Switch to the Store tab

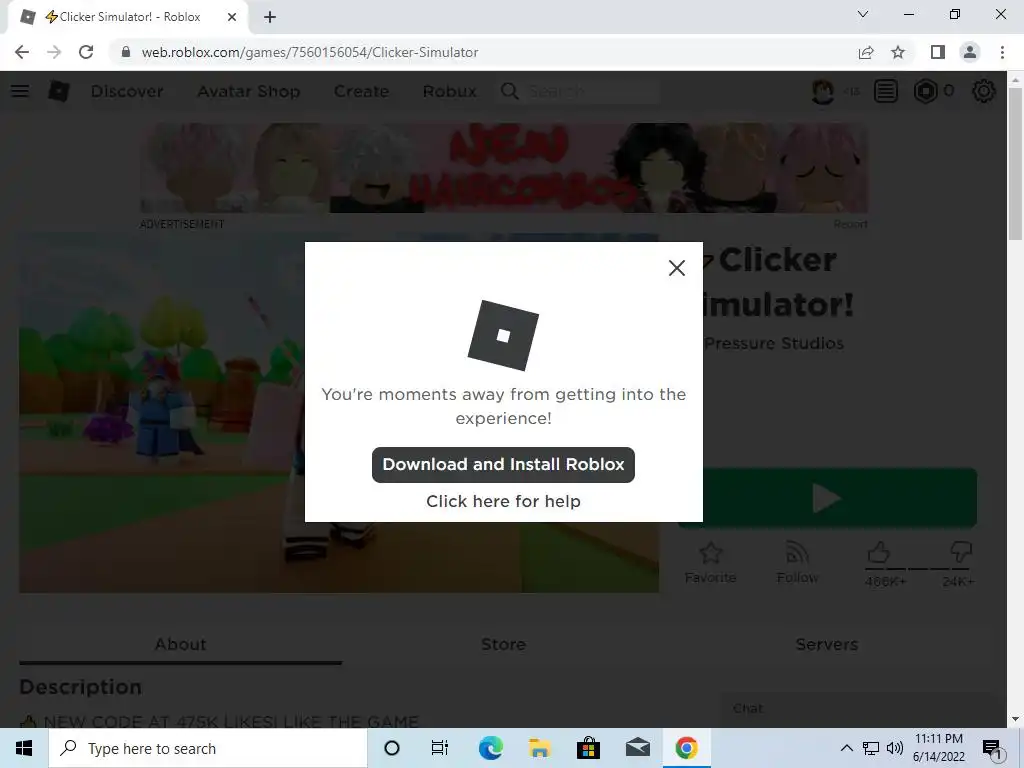(x=503, y=644)
